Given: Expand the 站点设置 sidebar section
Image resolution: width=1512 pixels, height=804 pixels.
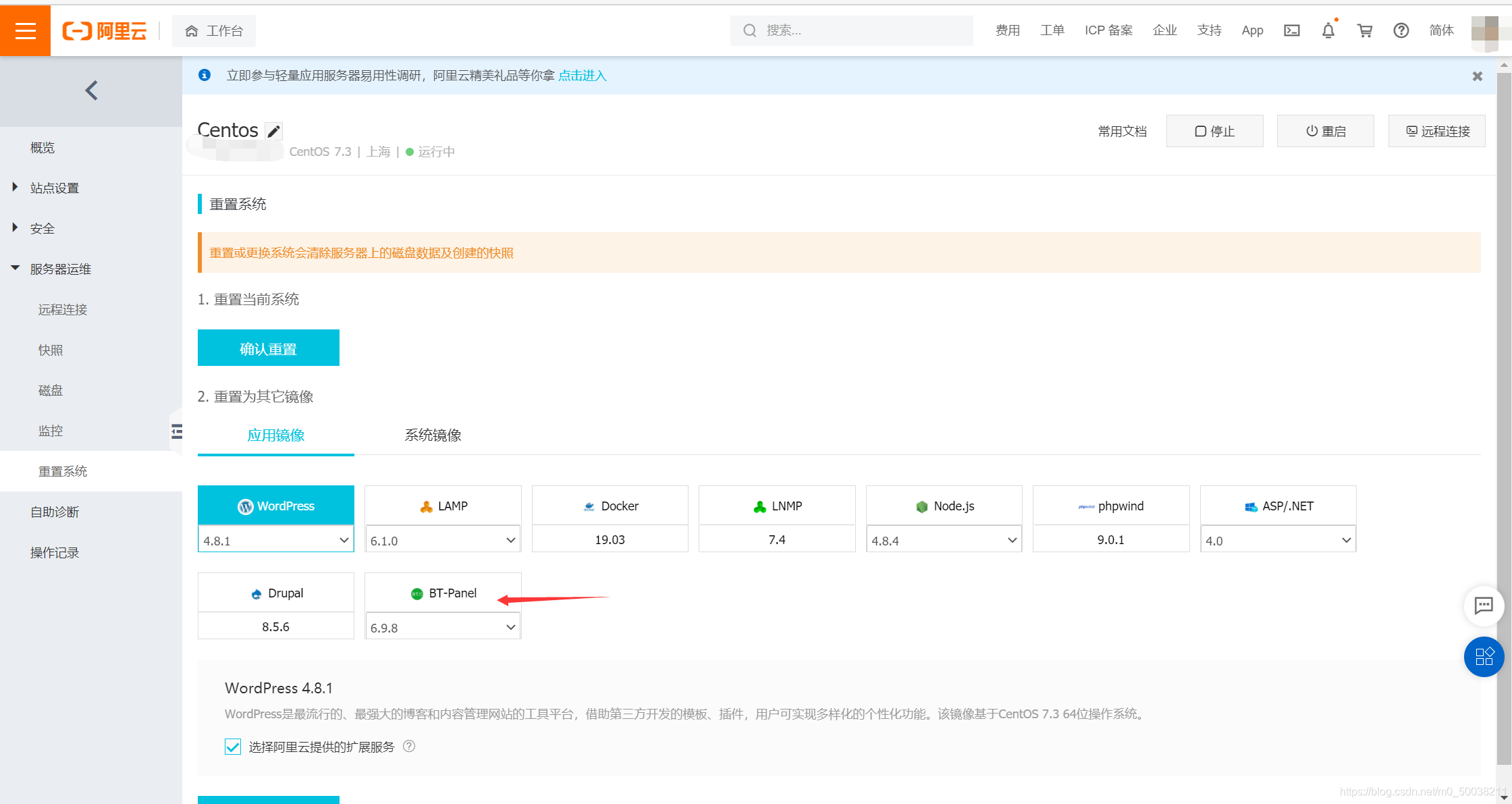Looking at the screenshot, I should [54, 188].
